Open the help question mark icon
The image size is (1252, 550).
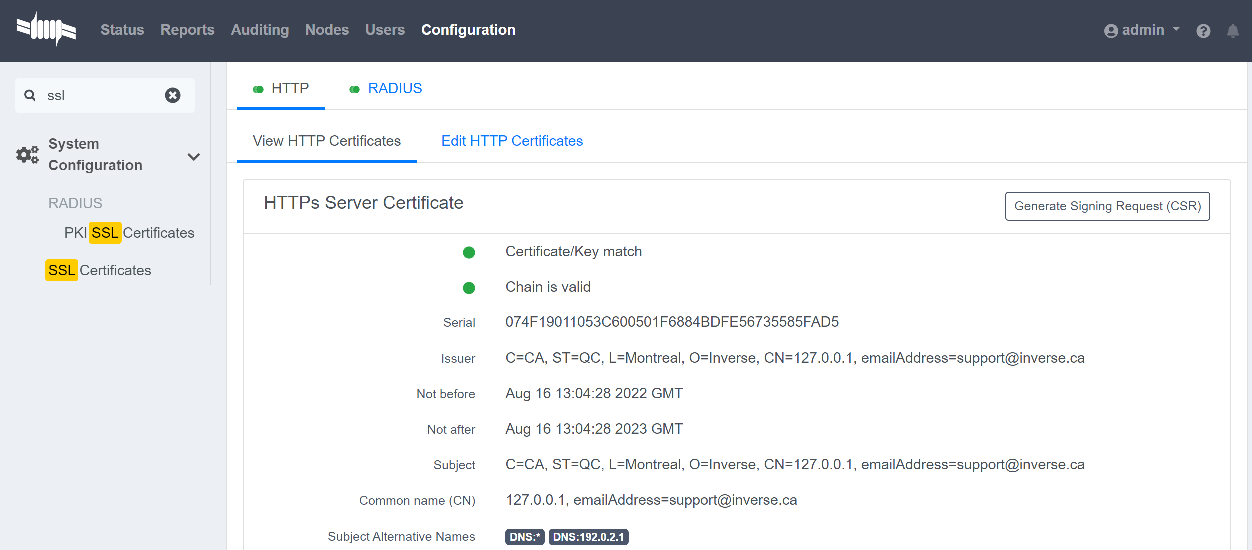click(x=1203, y=31)
